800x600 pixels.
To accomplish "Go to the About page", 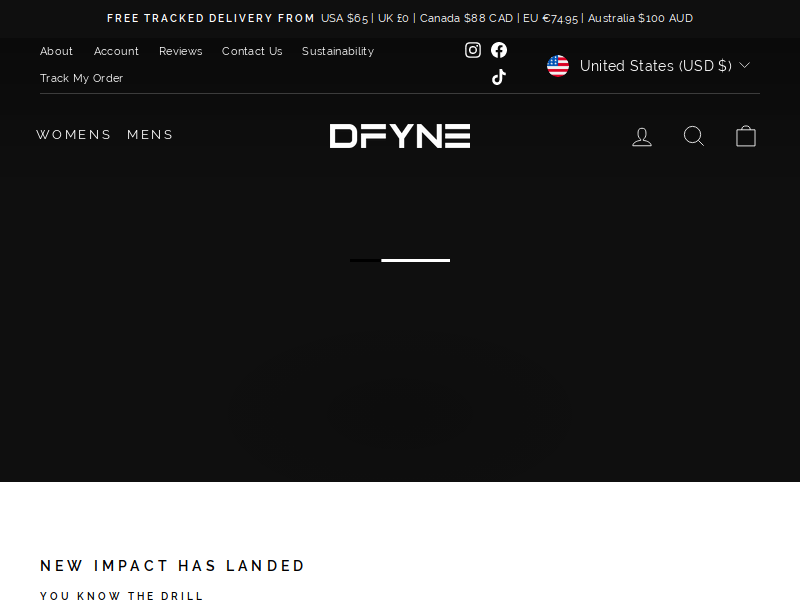I will click(56, 51).
